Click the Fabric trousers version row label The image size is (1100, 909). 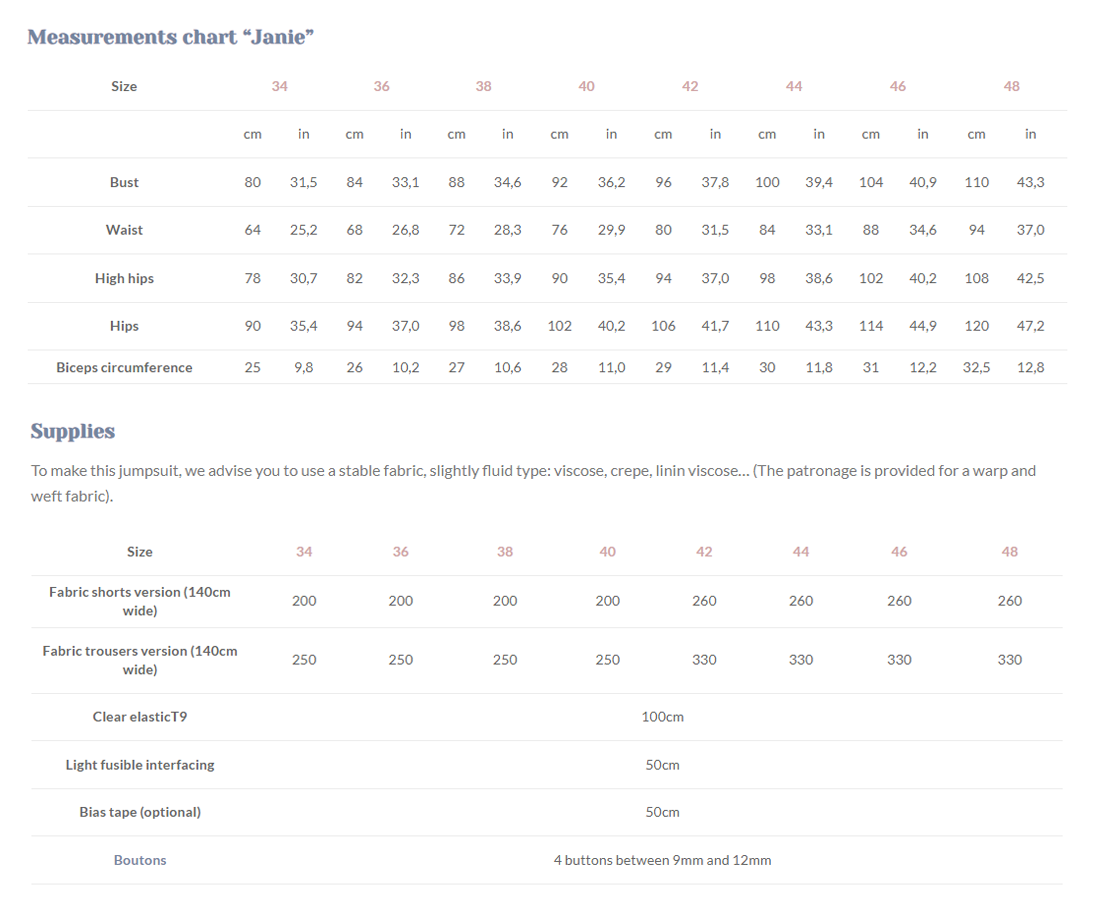[x=140, y=660]
